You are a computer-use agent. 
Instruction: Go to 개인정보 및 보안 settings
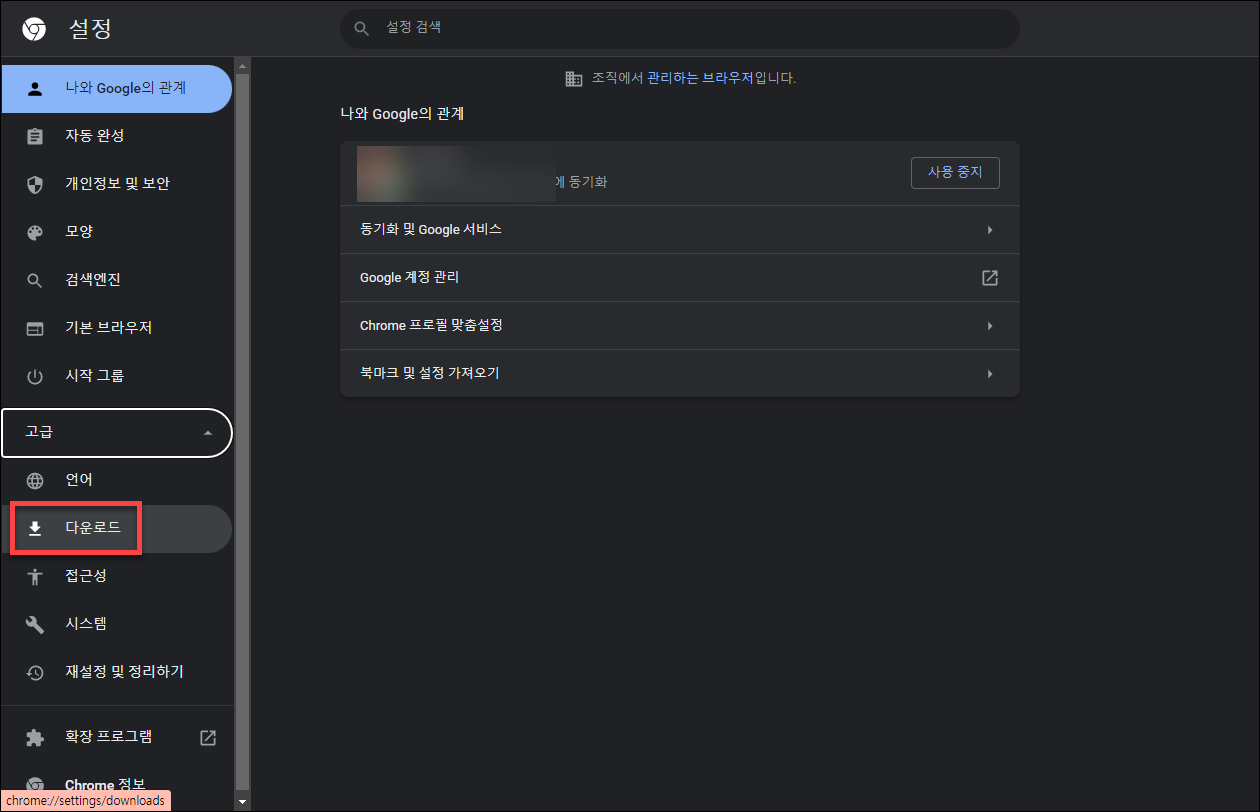[x=116, y=184]
